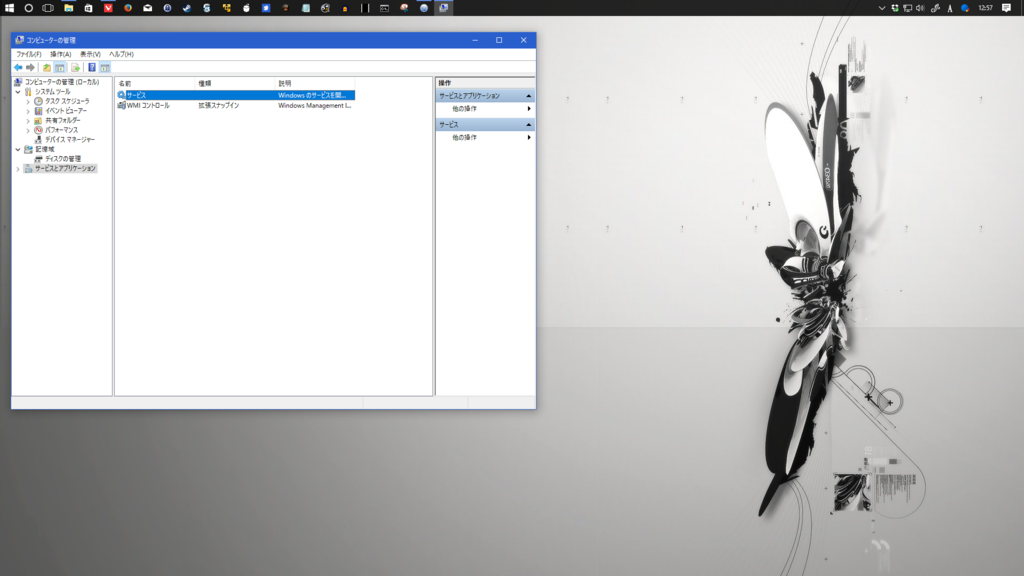Select コンピューターの管理 (ローカル) root node
The image size is (1024, 576).
(x=62, y=82)
